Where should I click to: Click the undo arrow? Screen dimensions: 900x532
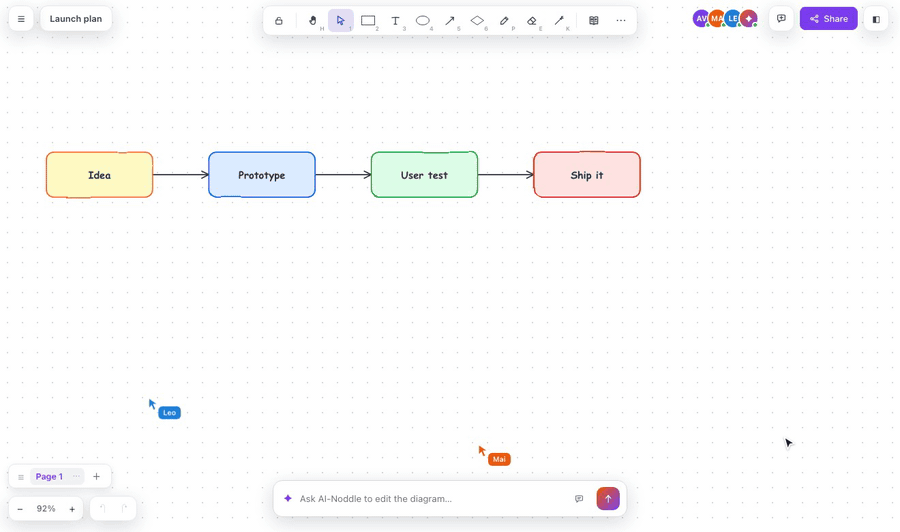[x=103, y=508]
